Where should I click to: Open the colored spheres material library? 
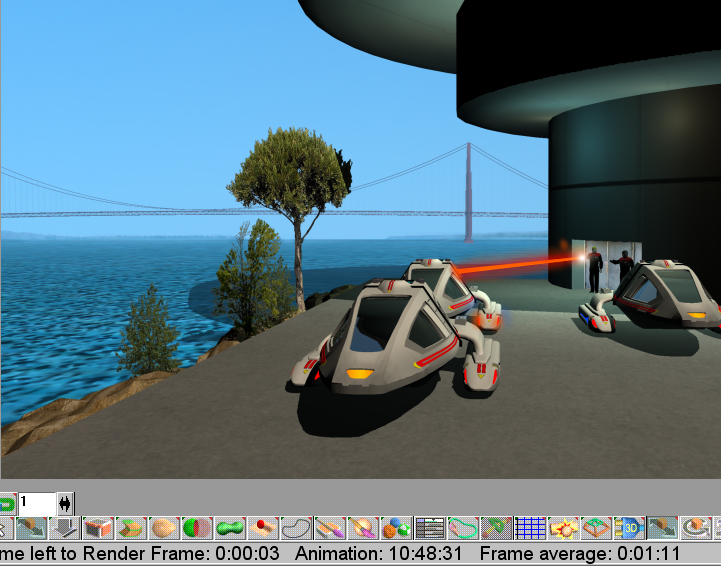click(396, 528)
